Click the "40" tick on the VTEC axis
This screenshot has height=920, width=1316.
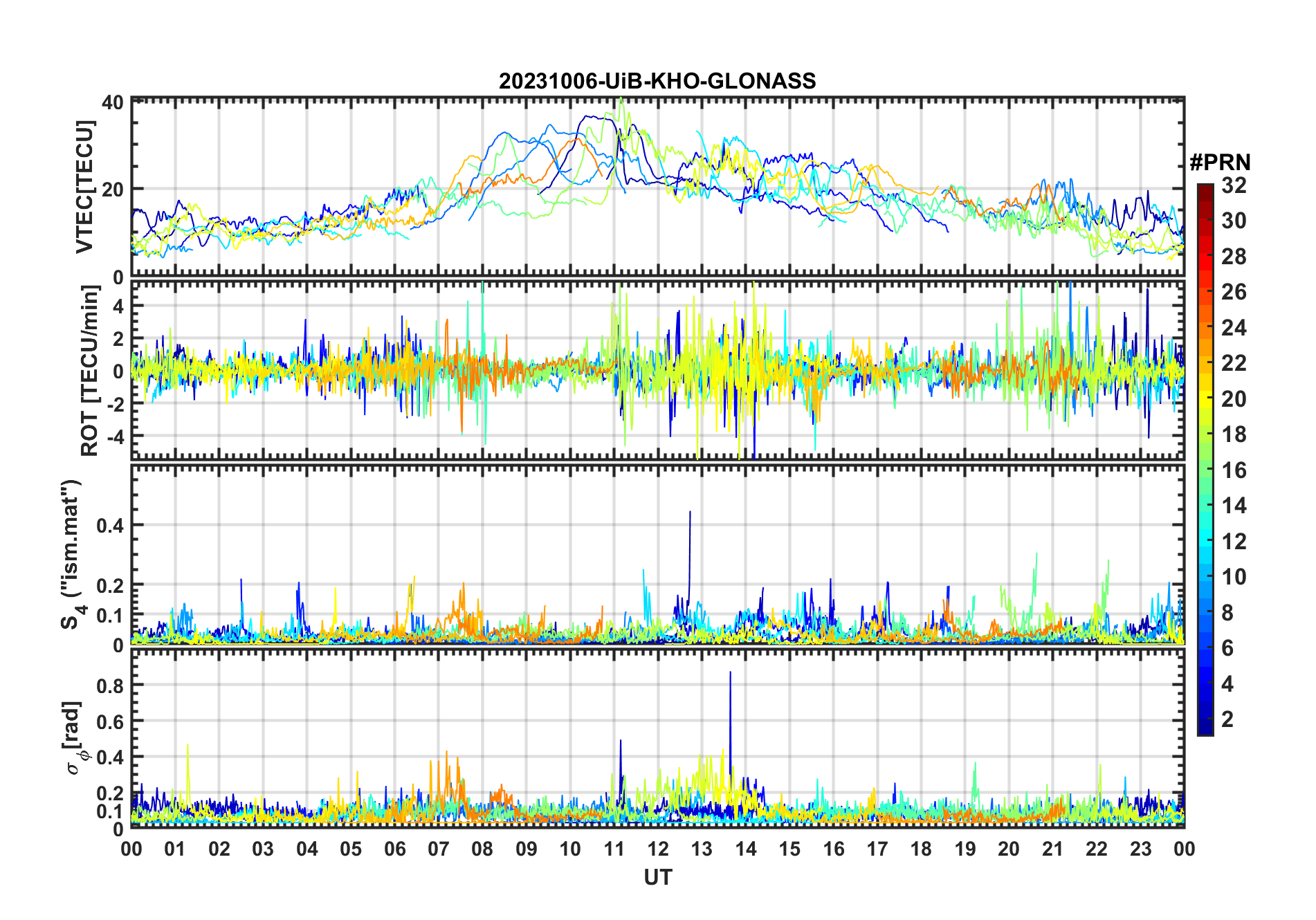(x=113, y=102)
